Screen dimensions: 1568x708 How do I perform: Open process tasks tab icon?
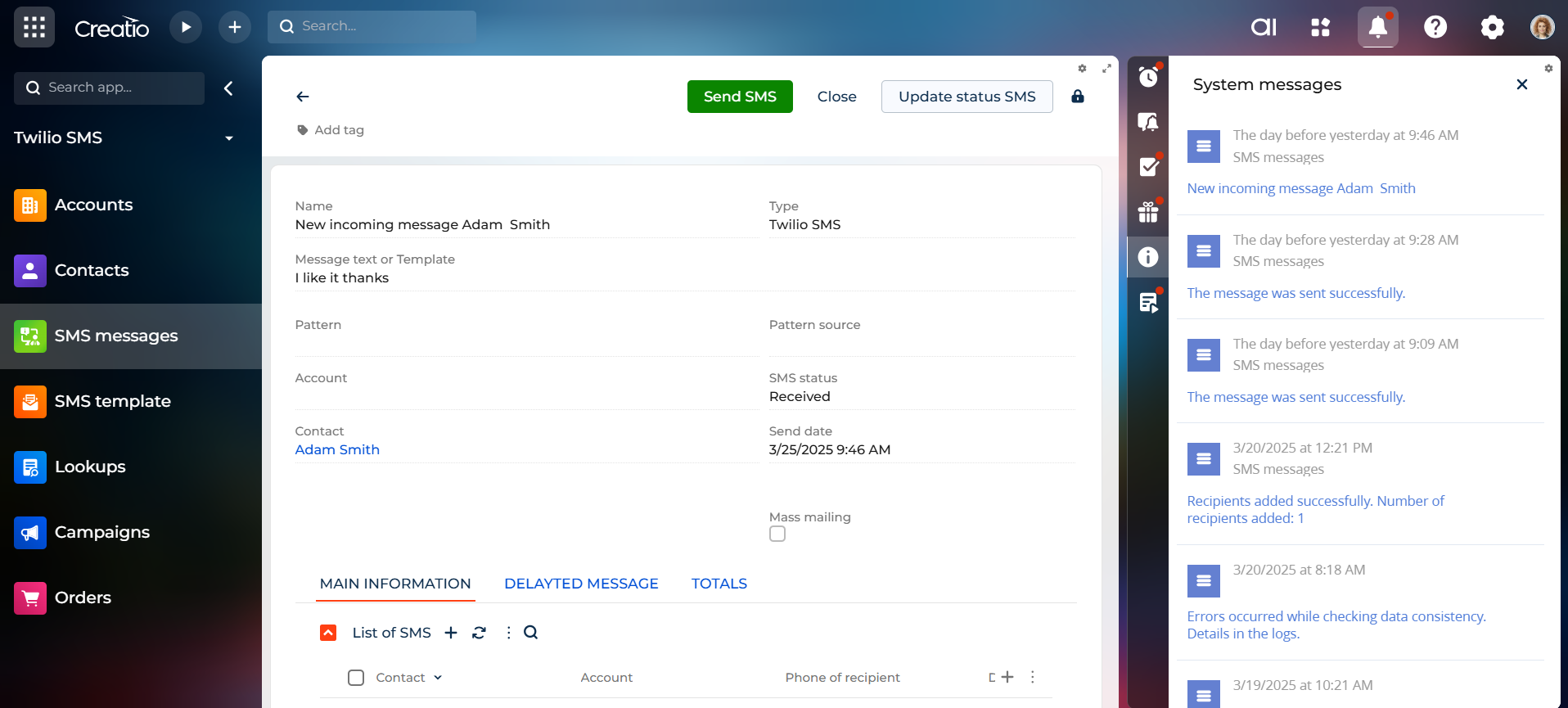1148,302
